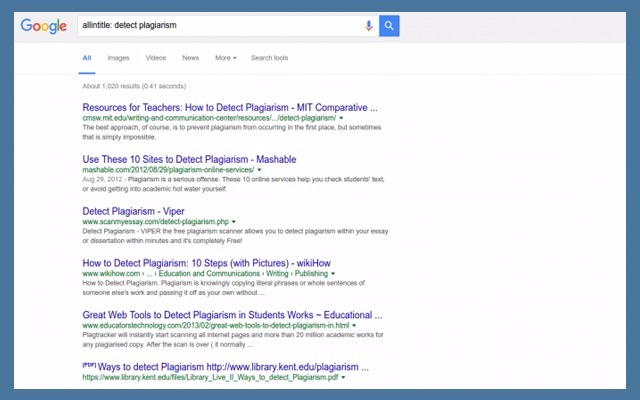This screenshot has width=640, height=400.
Task: Expand arrow next to wikihow.com breadcrumb
Action: (333, 273)
